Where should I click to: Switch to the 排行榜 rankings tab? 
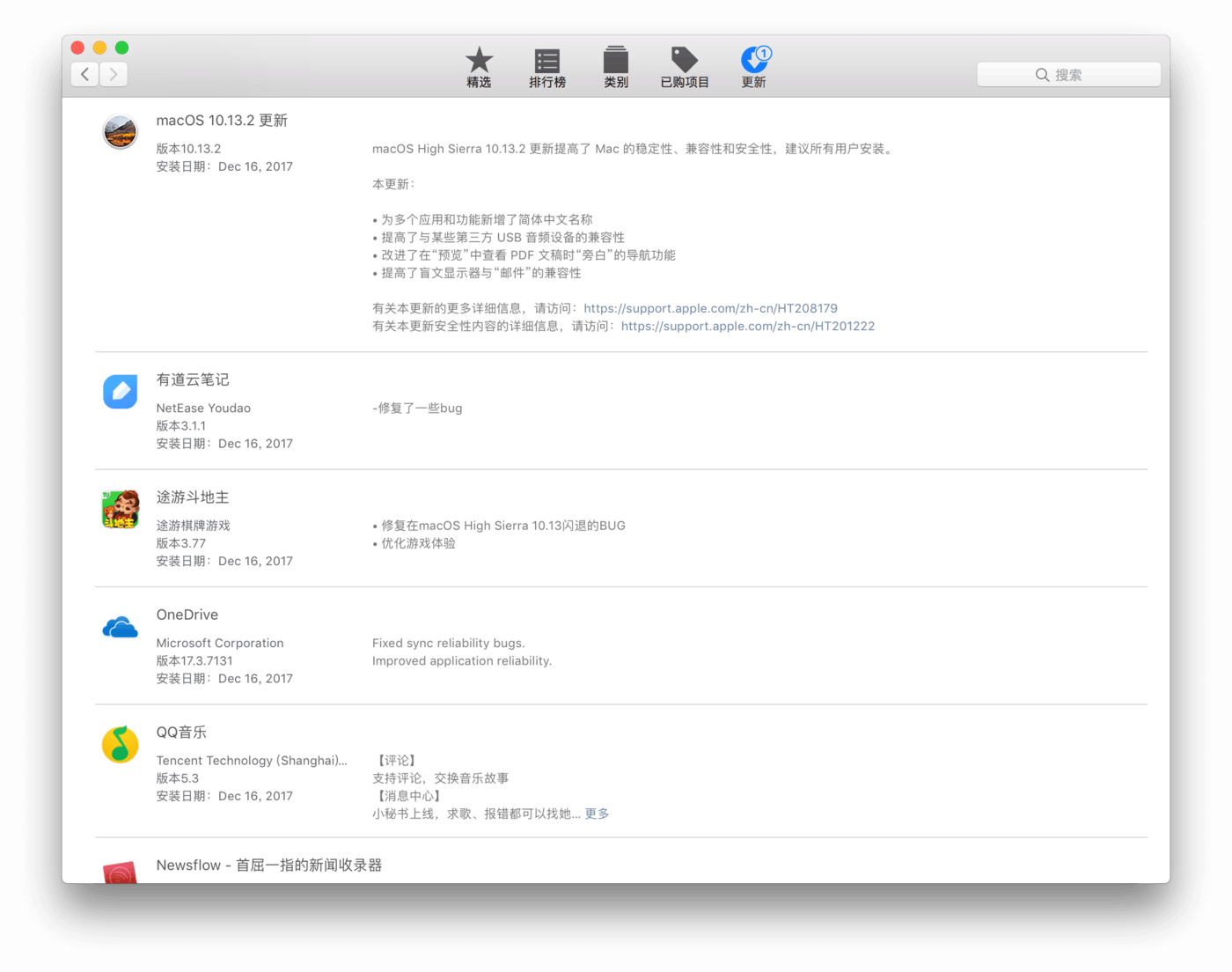pos(547,67)
